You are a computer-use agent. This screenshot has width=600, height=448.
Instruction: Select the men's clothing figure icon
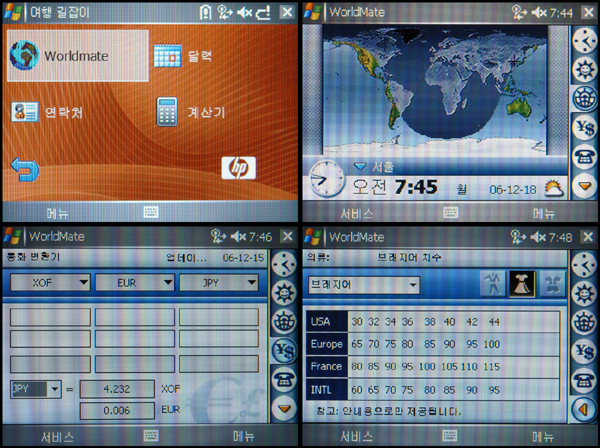click(493, 283)
